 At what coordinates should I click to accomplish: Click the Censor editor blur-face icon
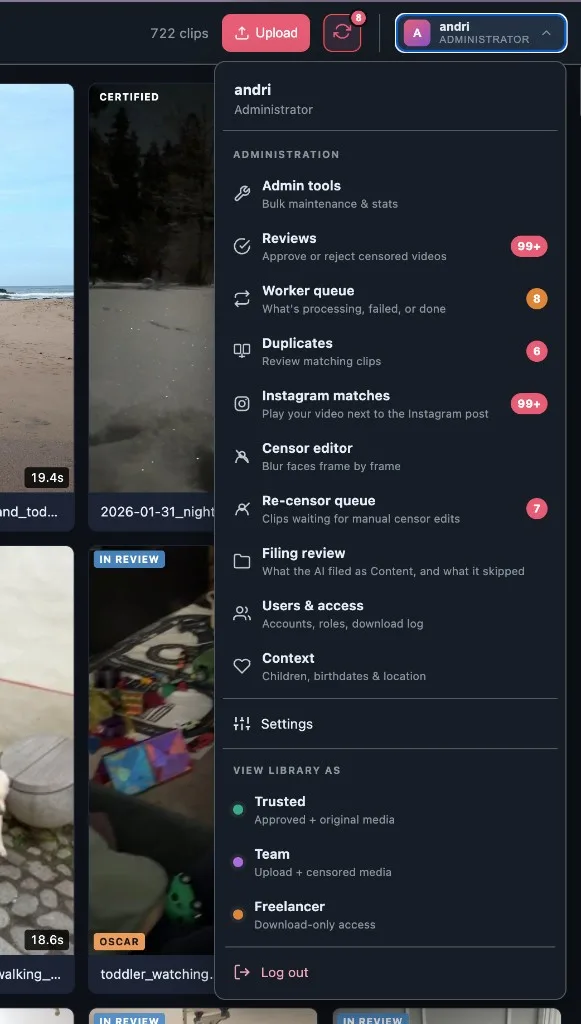[242, 456]
